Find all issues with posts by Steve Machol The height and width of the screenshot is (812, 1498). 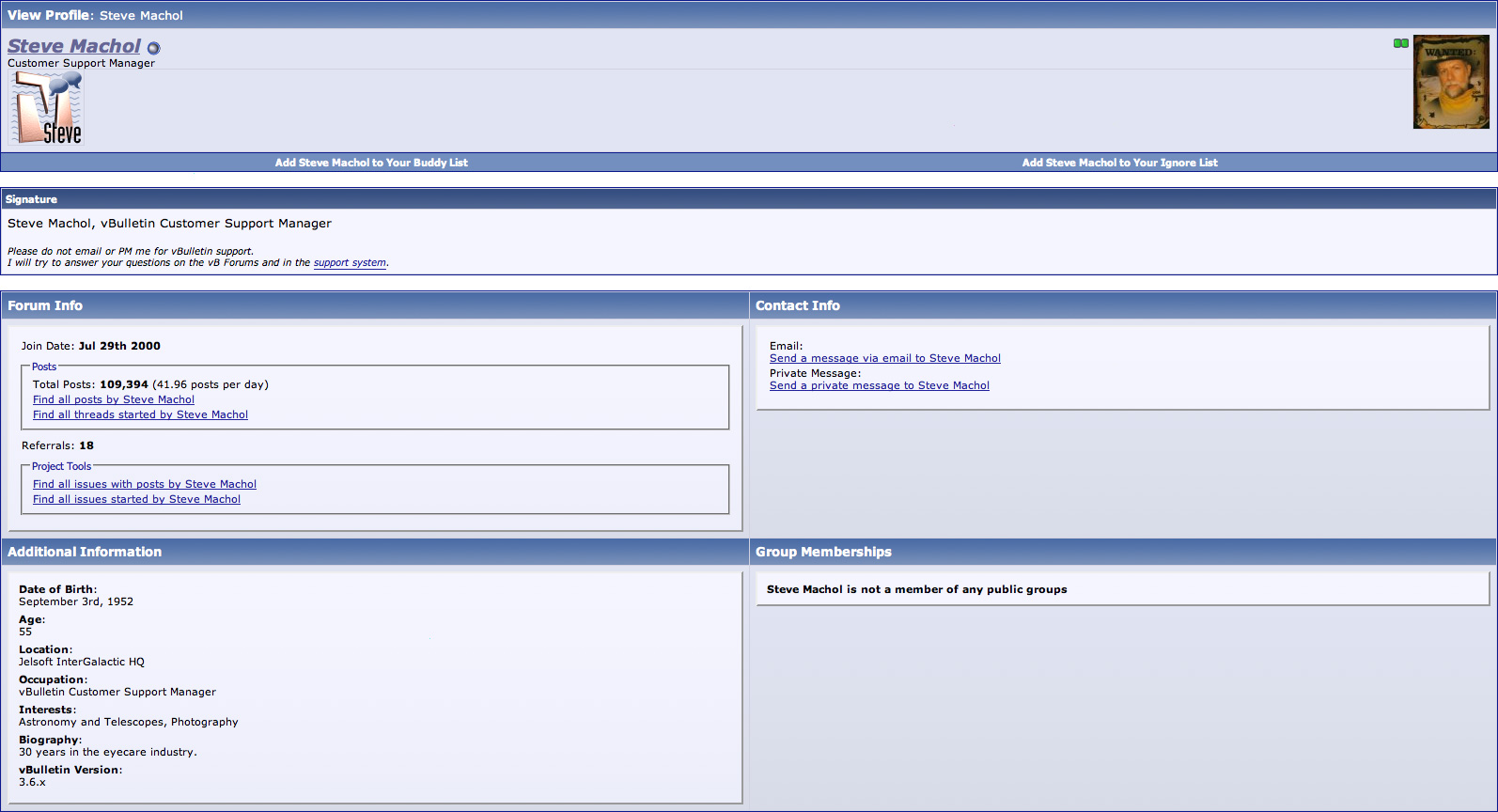click(x=145, y=484)
